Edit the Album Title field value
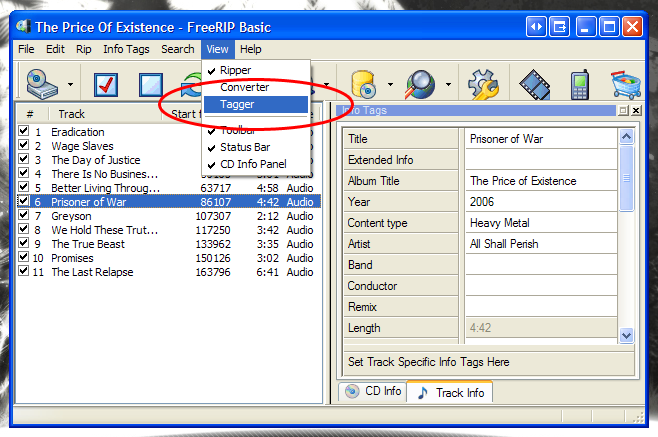The image size is (658, 437). coord(541,181)
